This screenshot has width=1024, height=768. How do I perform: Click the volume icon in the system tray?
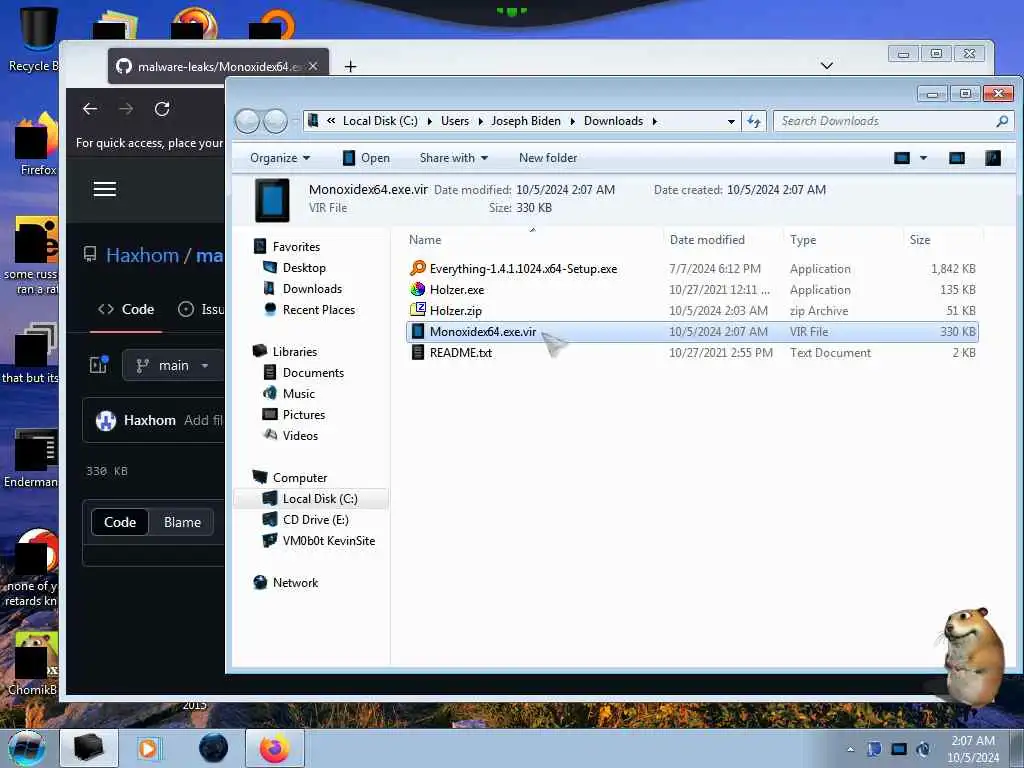click(923, 749)
